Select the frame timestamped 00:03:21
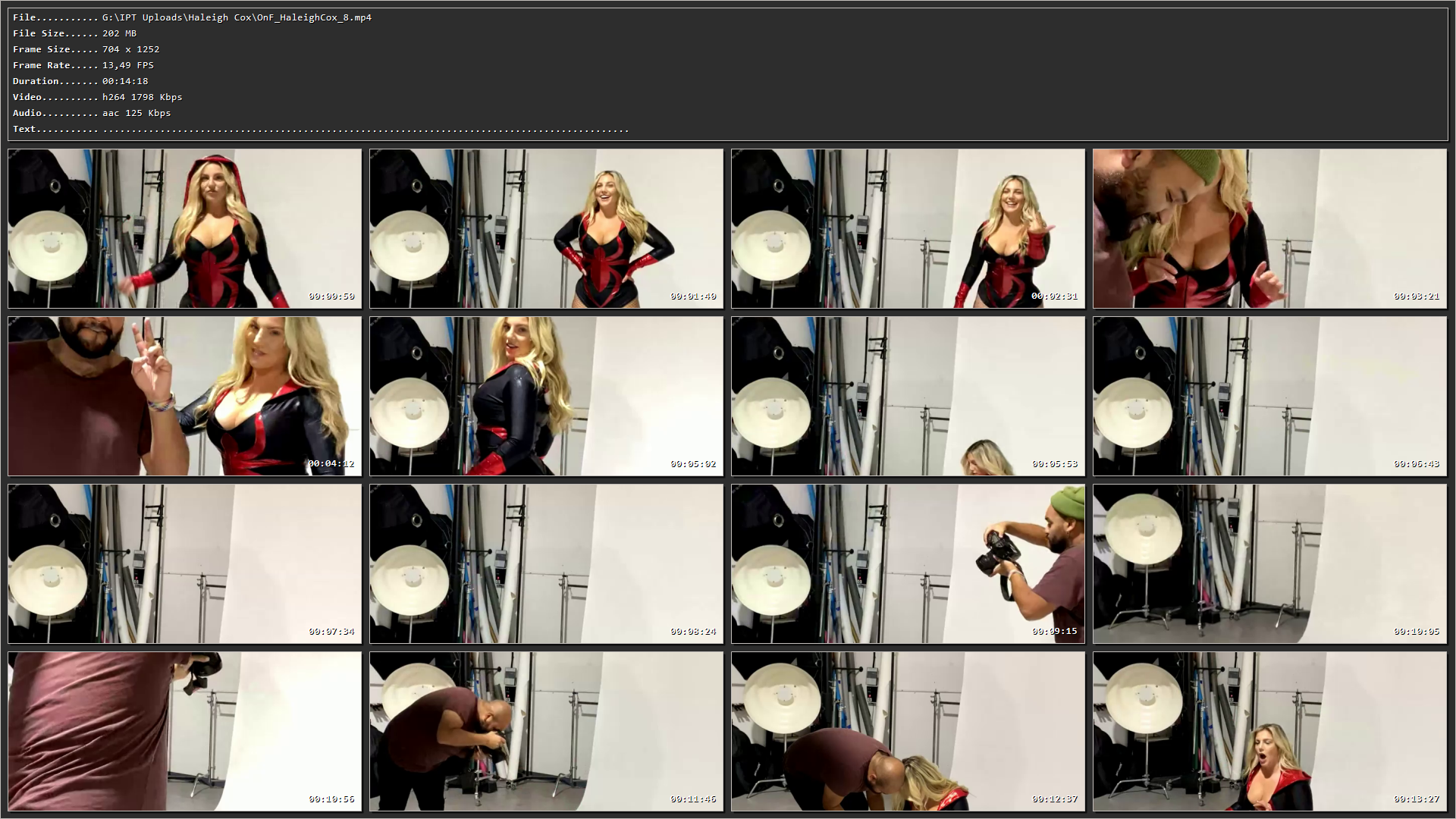1456x819 pixels. 1269,228
